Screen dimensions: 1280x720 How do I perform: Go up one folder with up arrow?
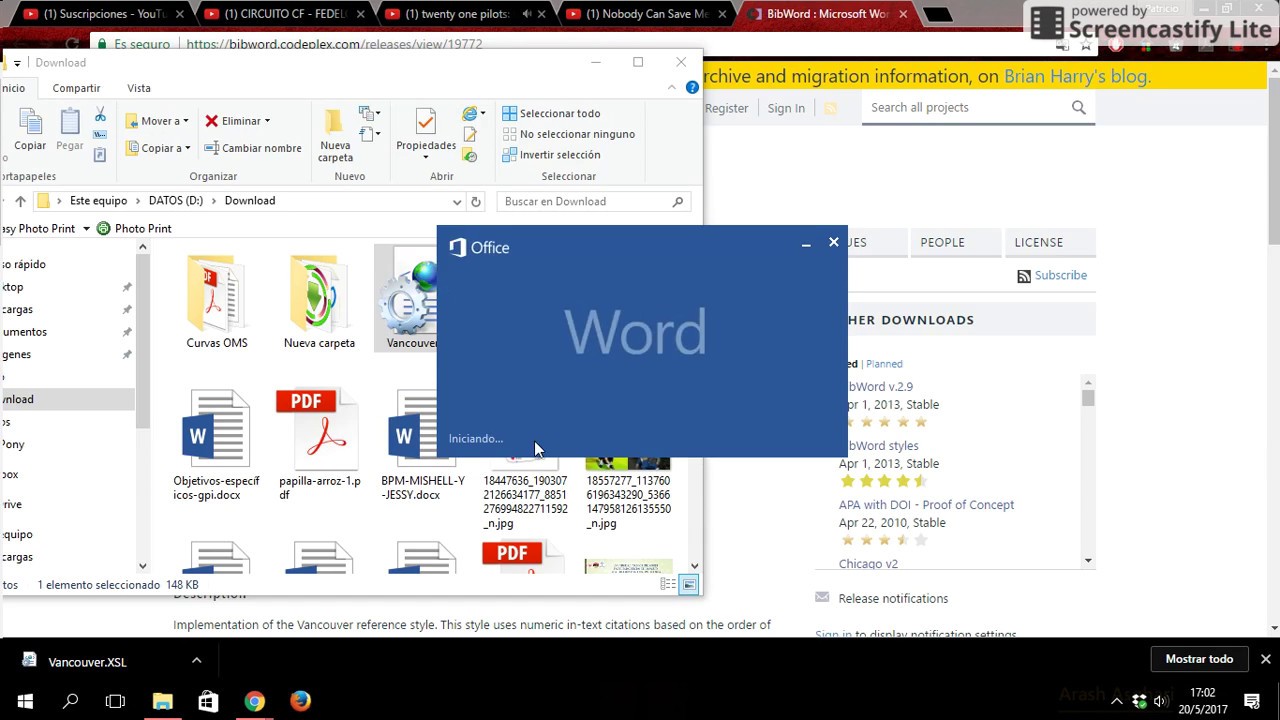click(20, 201)
